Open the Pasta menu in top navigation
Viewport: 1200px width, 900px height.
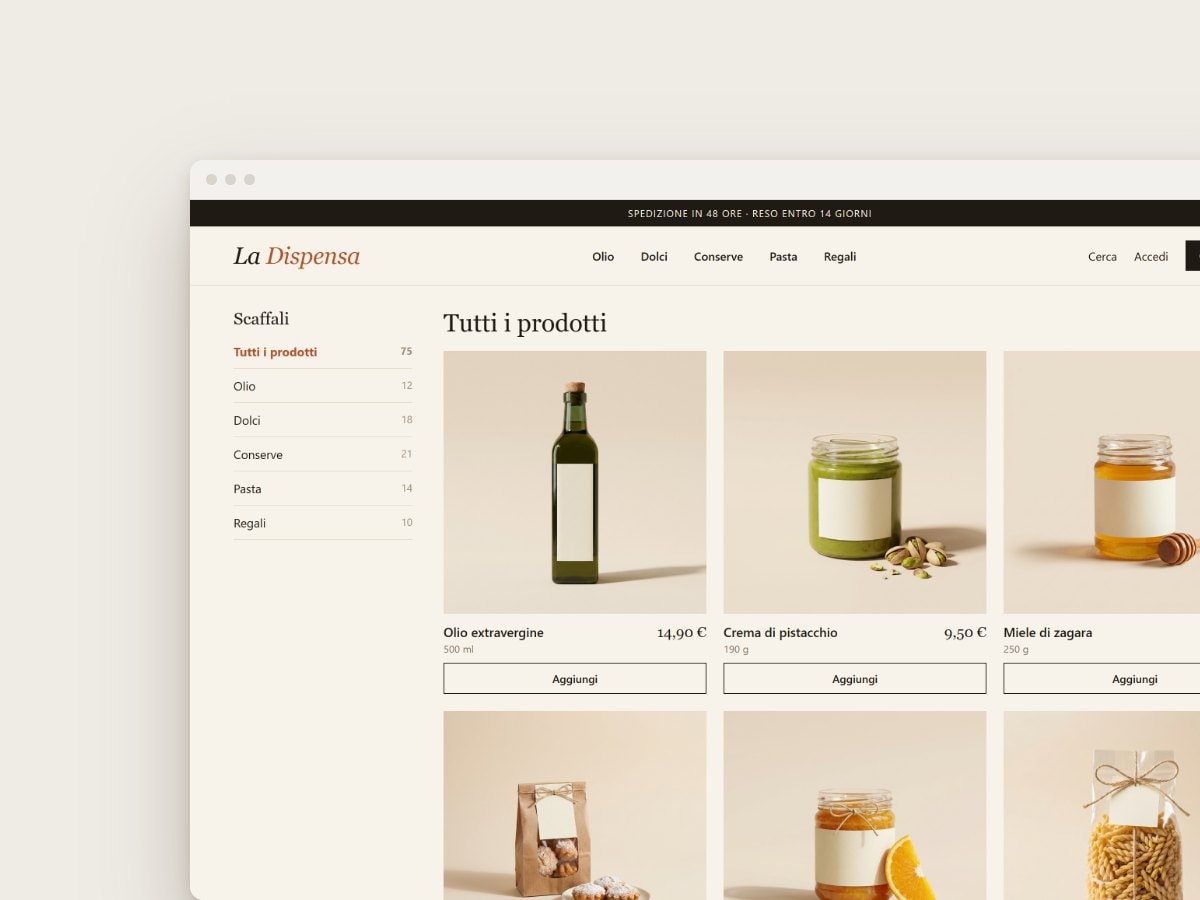(783, 257)
